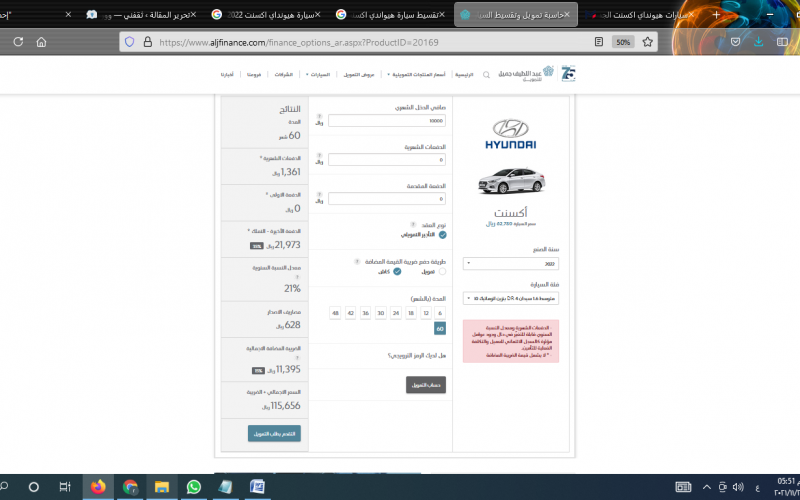800x500 pixels.
Task: Click التقدم بطلب التمويل apply button
Action: 274,434
